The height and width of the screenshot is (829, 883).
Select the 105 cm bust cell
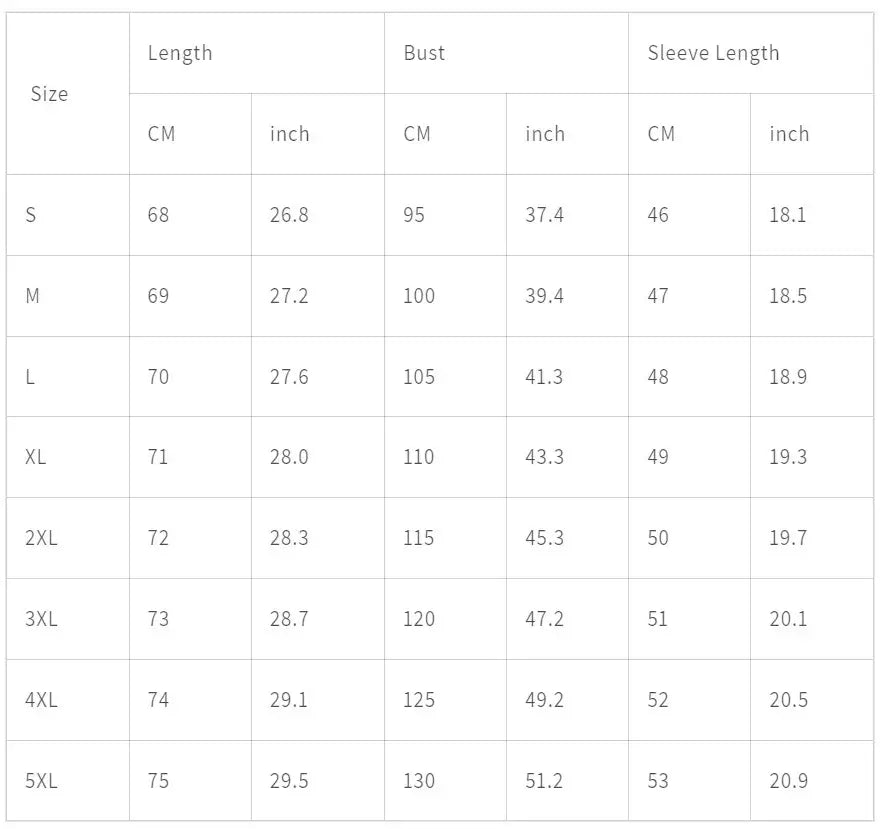point(419,377)
